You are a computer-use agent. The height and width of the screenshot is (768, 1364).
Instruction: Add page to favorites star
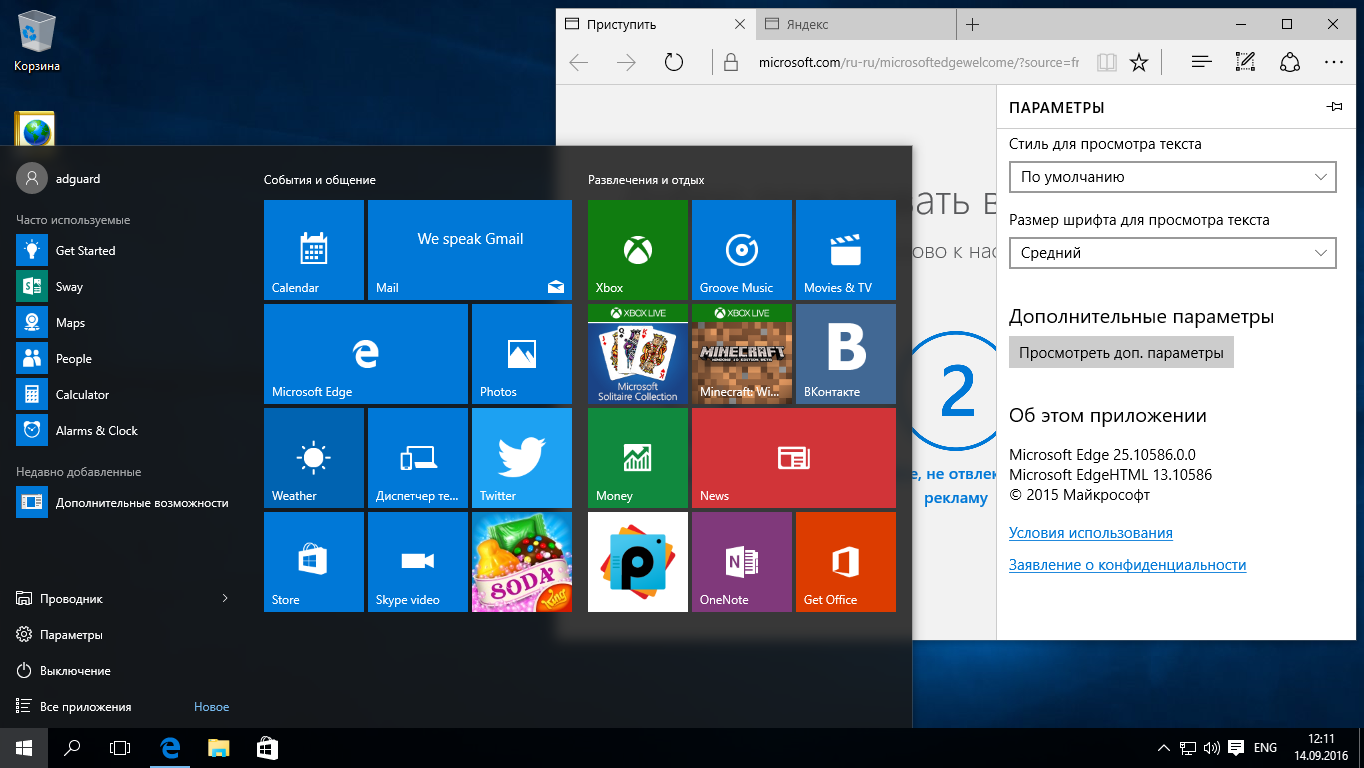pyautogui.click(x=1139, y=63)
